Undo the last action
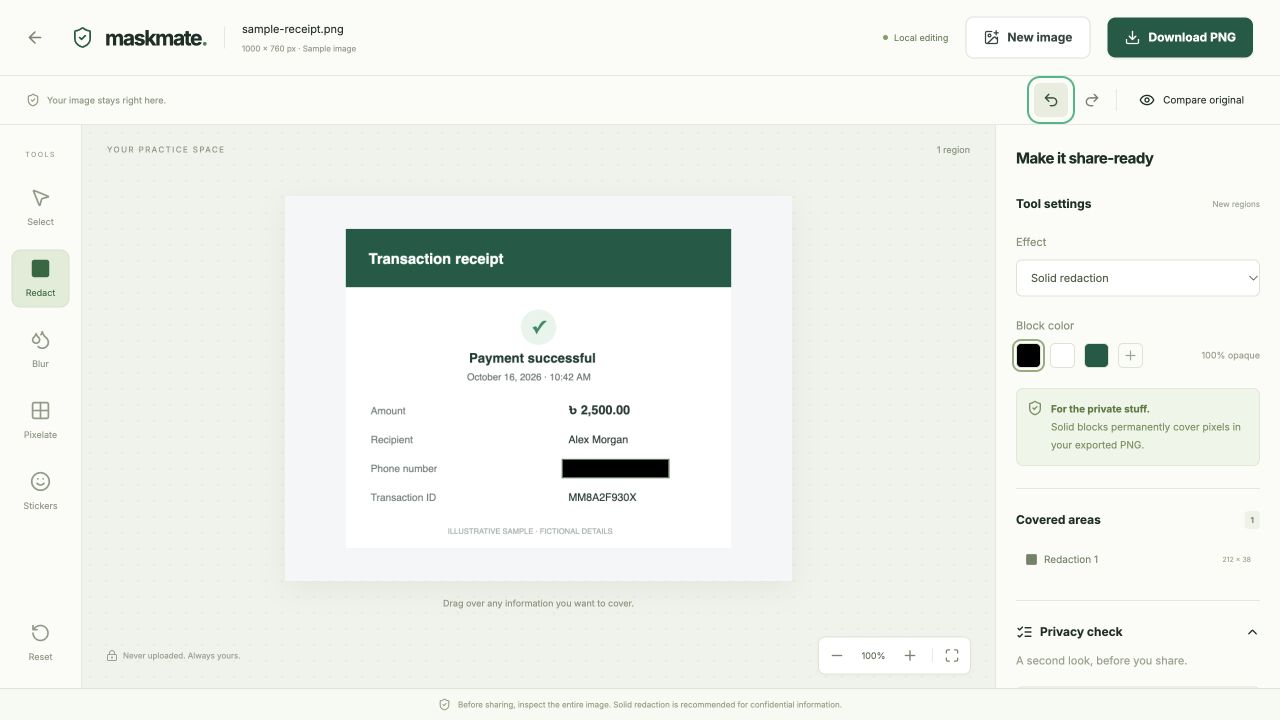This screenshot has width=1280, height=720. (1051, 100)
